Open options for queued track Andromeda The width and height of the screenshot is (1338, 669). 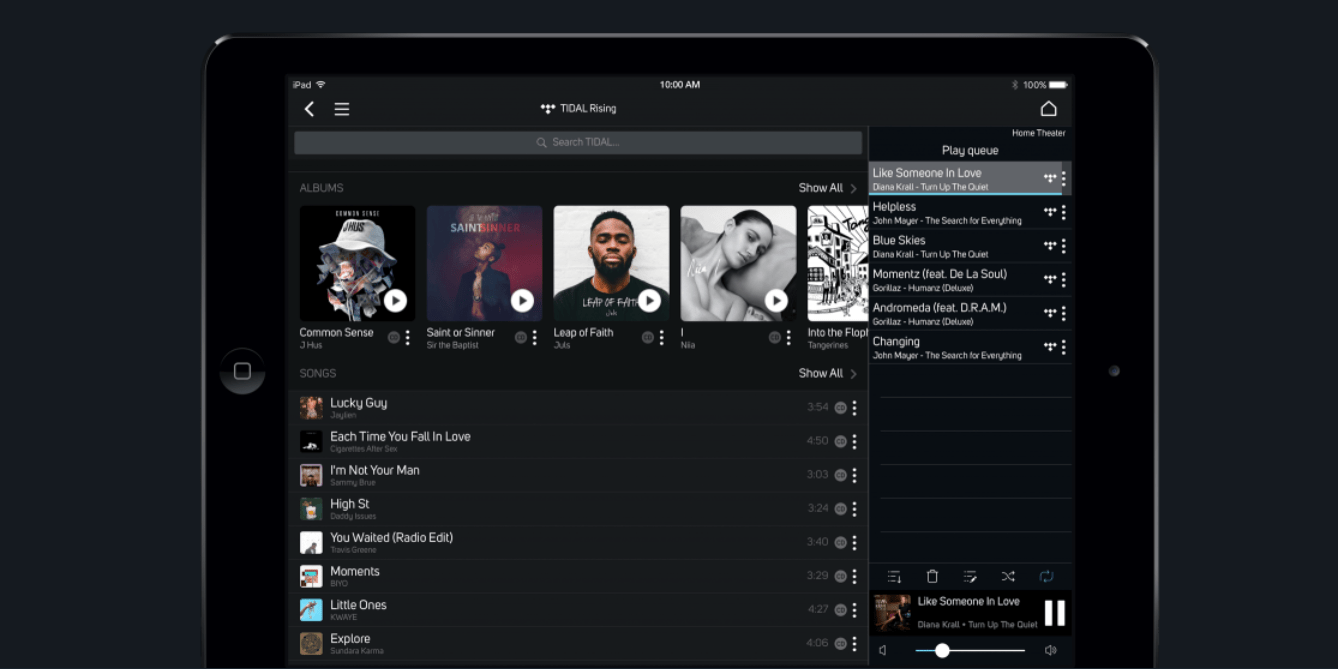click(x=1064, y=313)
